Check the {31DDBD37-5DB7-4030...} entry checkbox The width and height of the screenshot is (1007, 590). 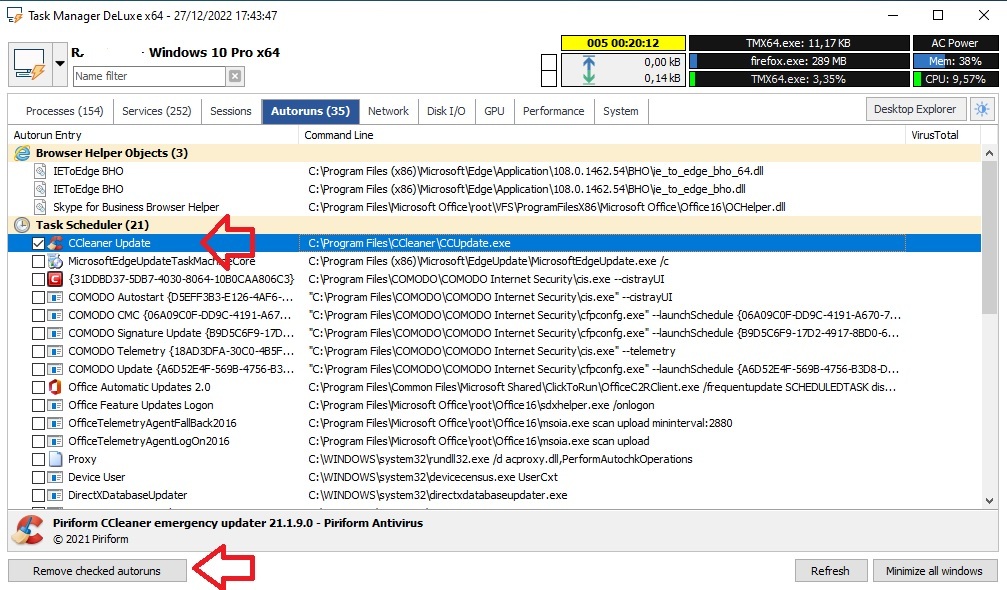coord(38,279)
